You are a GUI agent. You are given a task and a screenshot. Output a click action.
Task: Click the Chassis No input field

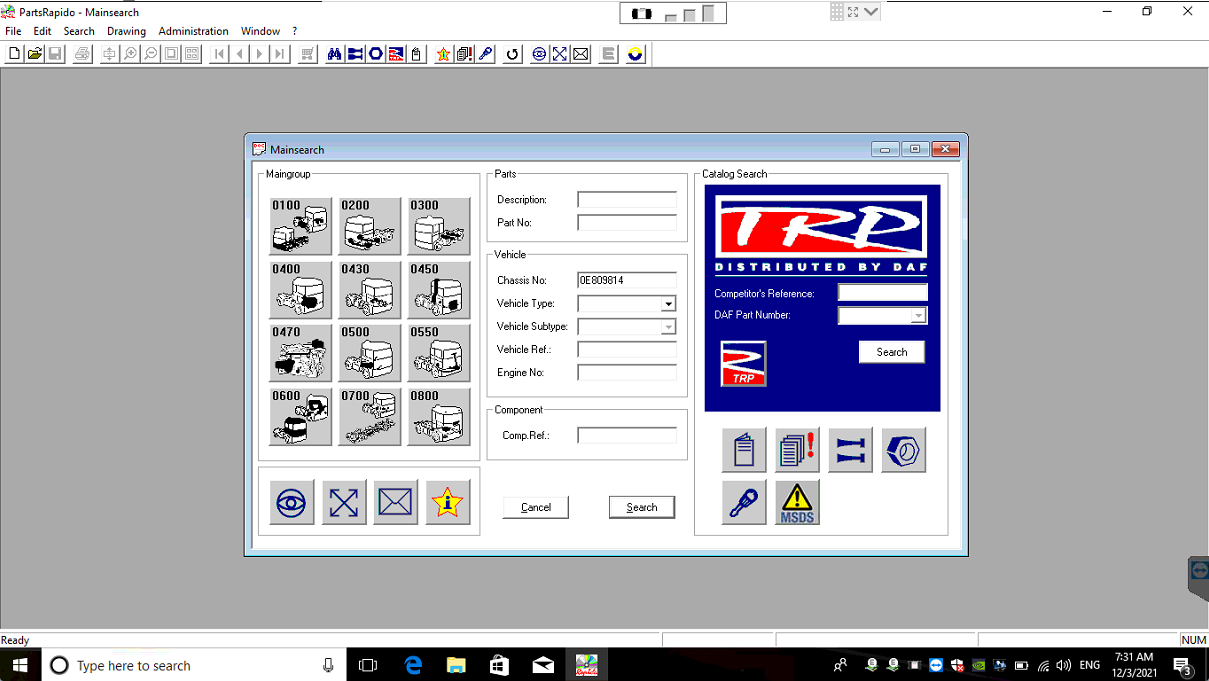pos(626,281)
